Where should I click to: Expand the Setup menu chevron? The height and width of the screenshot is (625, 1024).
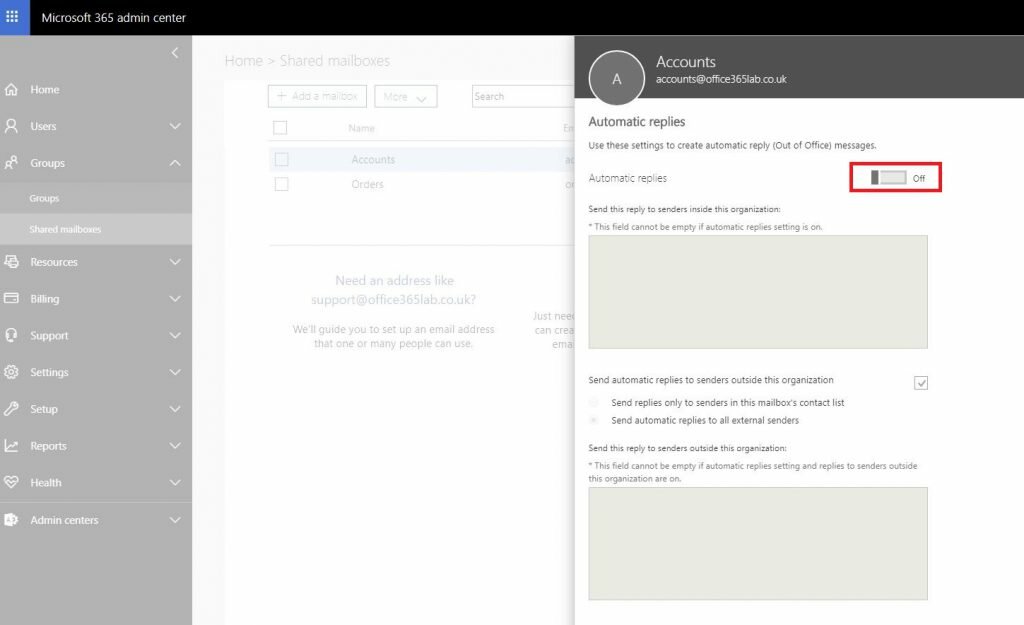point(175,409)
